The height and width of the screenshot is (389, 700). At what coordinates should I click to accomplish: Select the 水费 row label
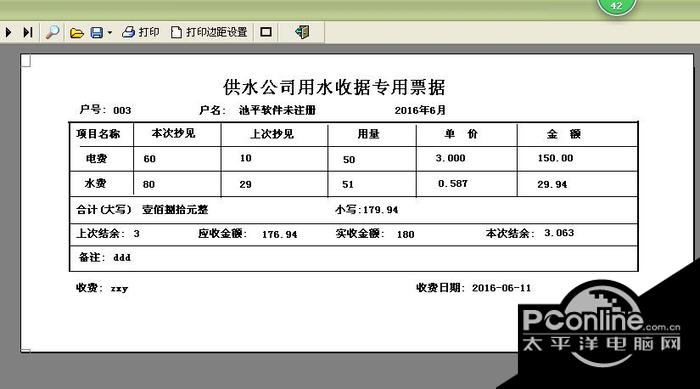(x=95, y=183)
